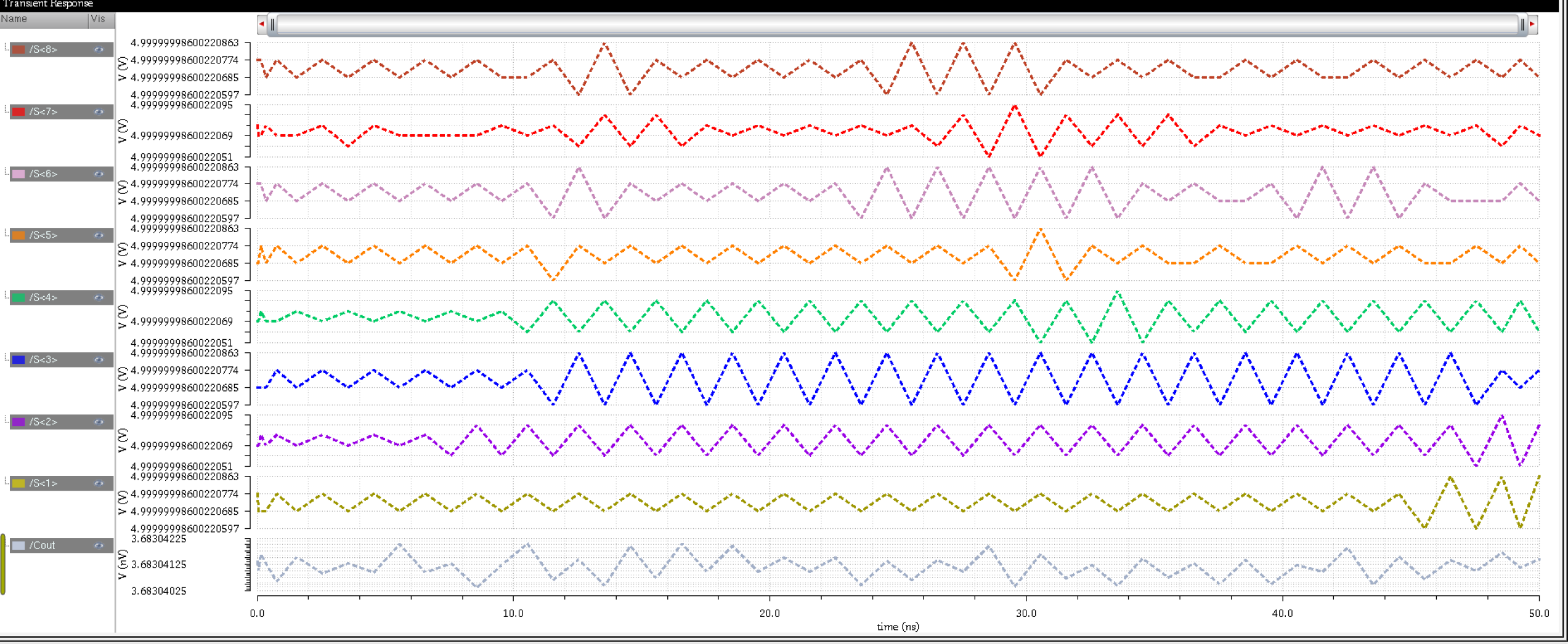Click the Name column header
1568x644 pixels.
coord(43,19)
